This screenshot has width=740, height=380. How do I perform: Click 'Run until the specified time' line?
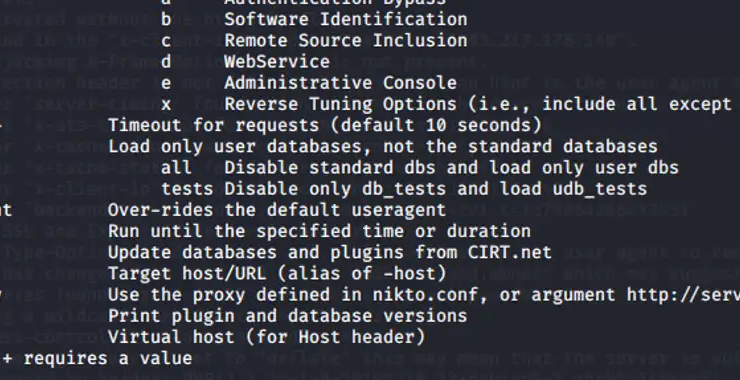[320, 231]
